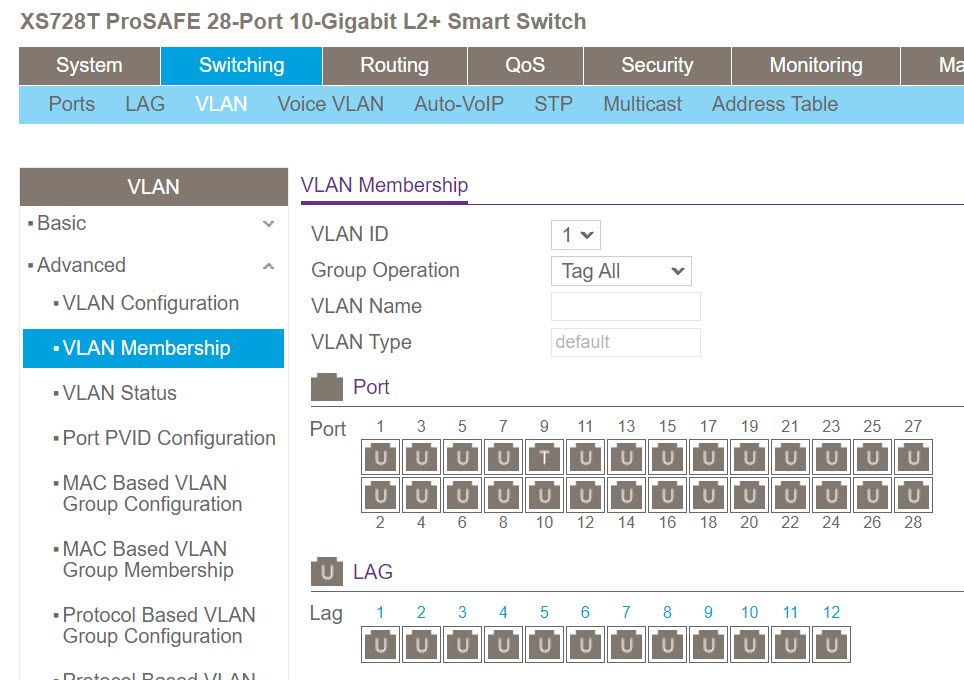964x680 pixels.
Task: Toggle membership of port 20 icon
Action: coord(749,495)
